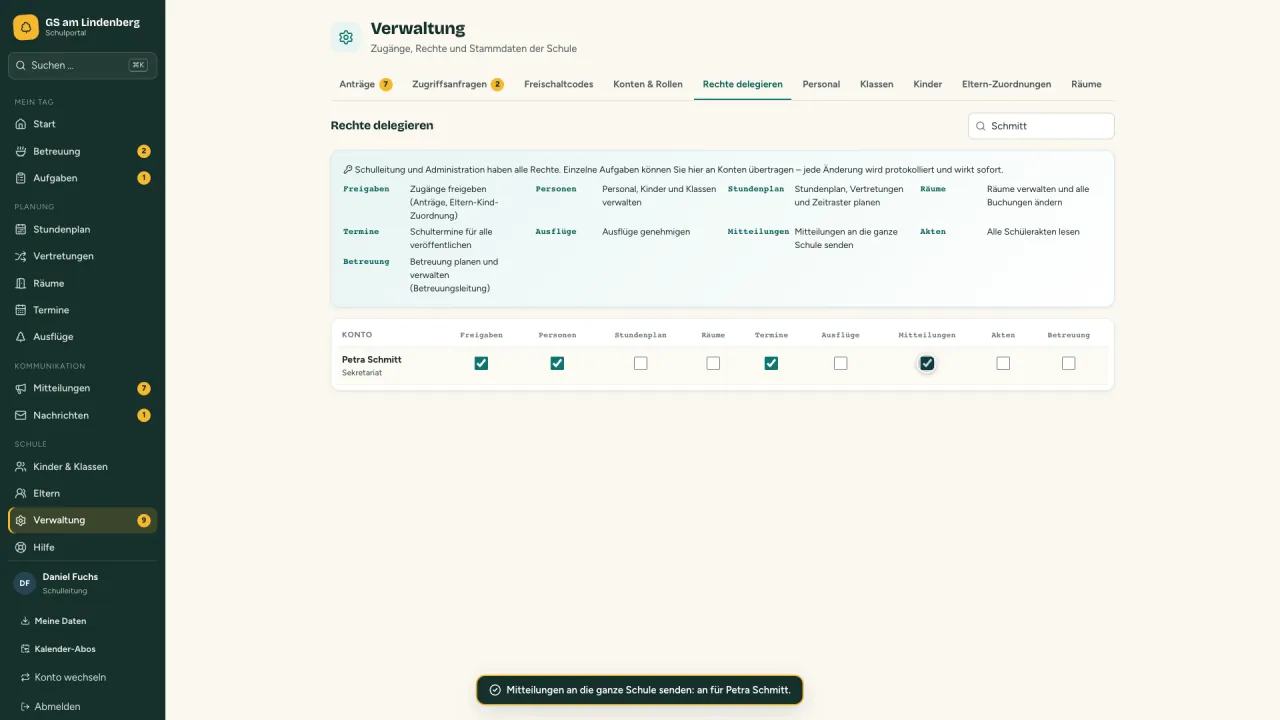
Task: Open the Eltern-Zuordnungen tab
Action: 1006,84
